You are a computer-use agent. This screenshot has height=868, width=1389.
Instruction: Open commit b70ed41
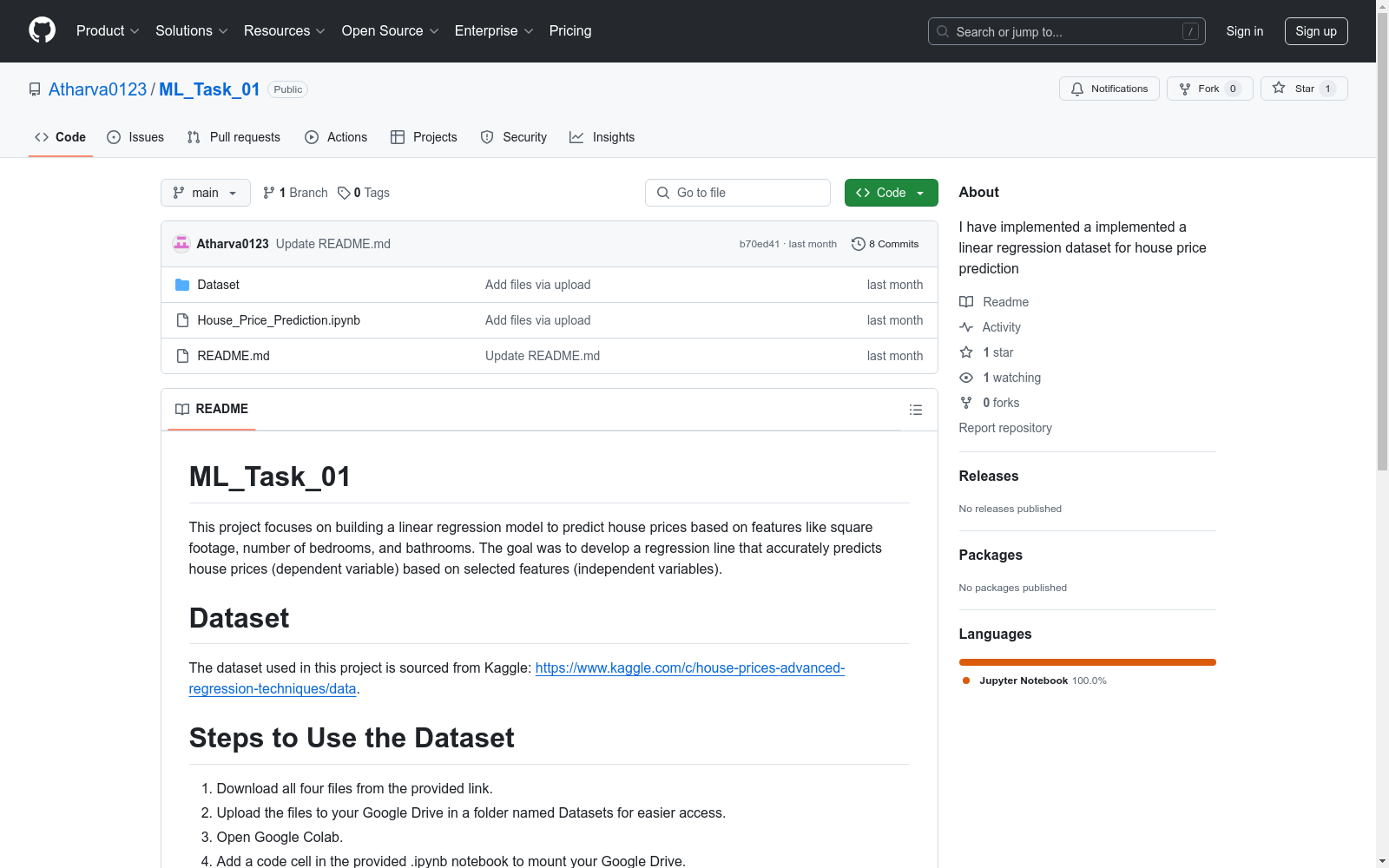click(760, 244)
